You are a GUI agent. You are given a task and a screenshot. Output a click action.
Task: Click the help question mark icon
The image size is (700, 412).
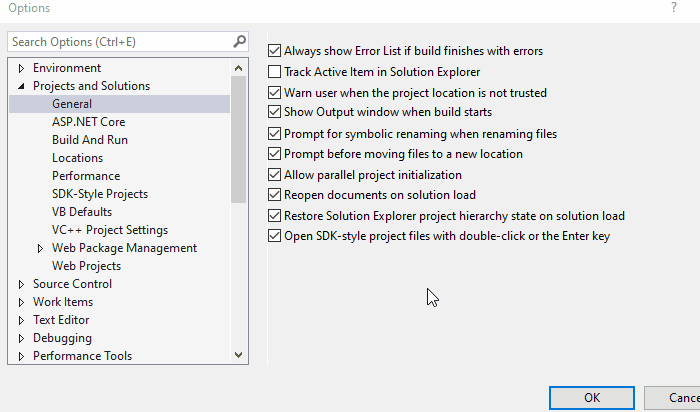tap(674, 8)
